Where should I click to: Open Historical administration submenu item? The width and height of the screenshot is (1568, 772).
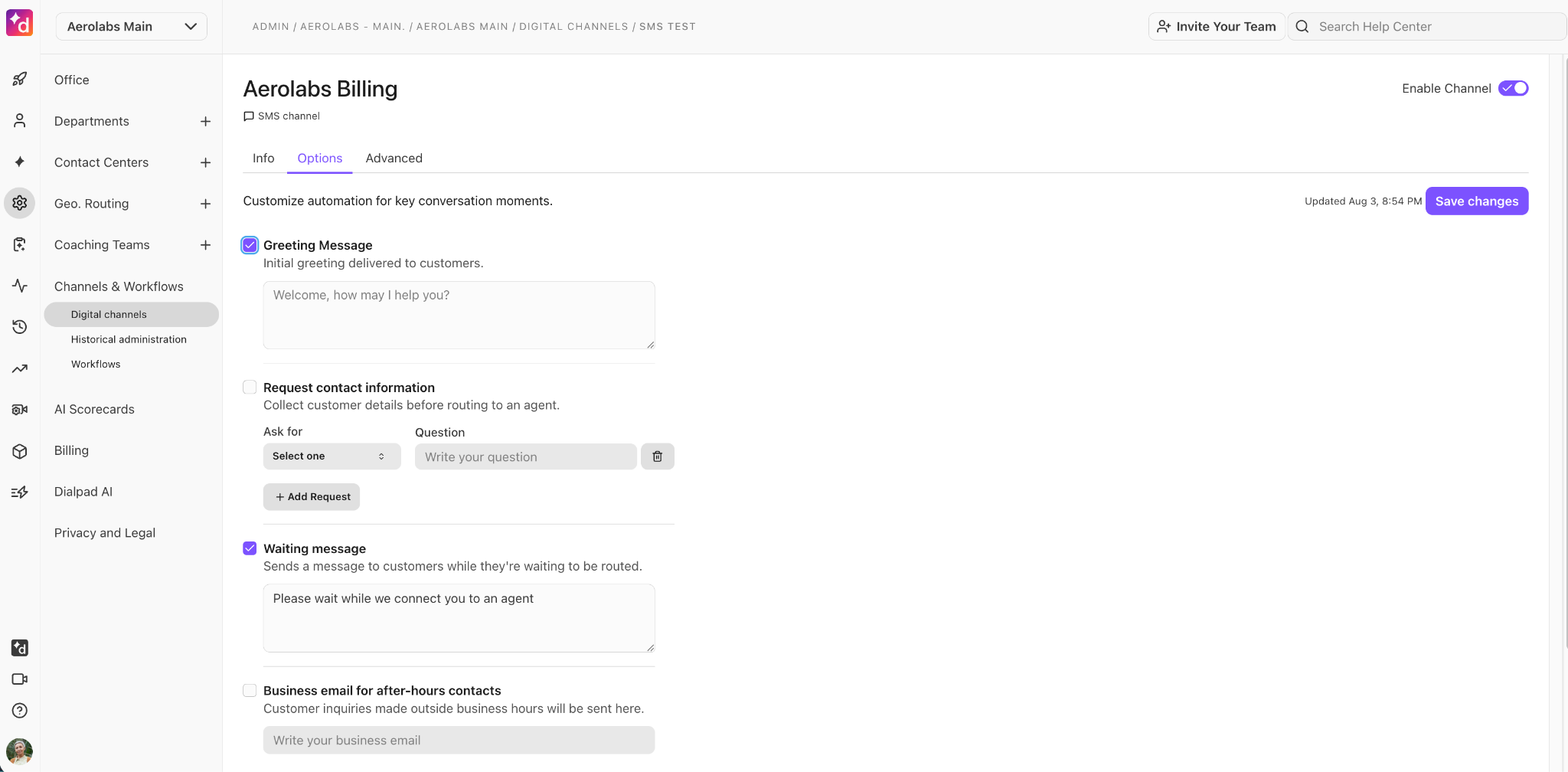point(129,340)
